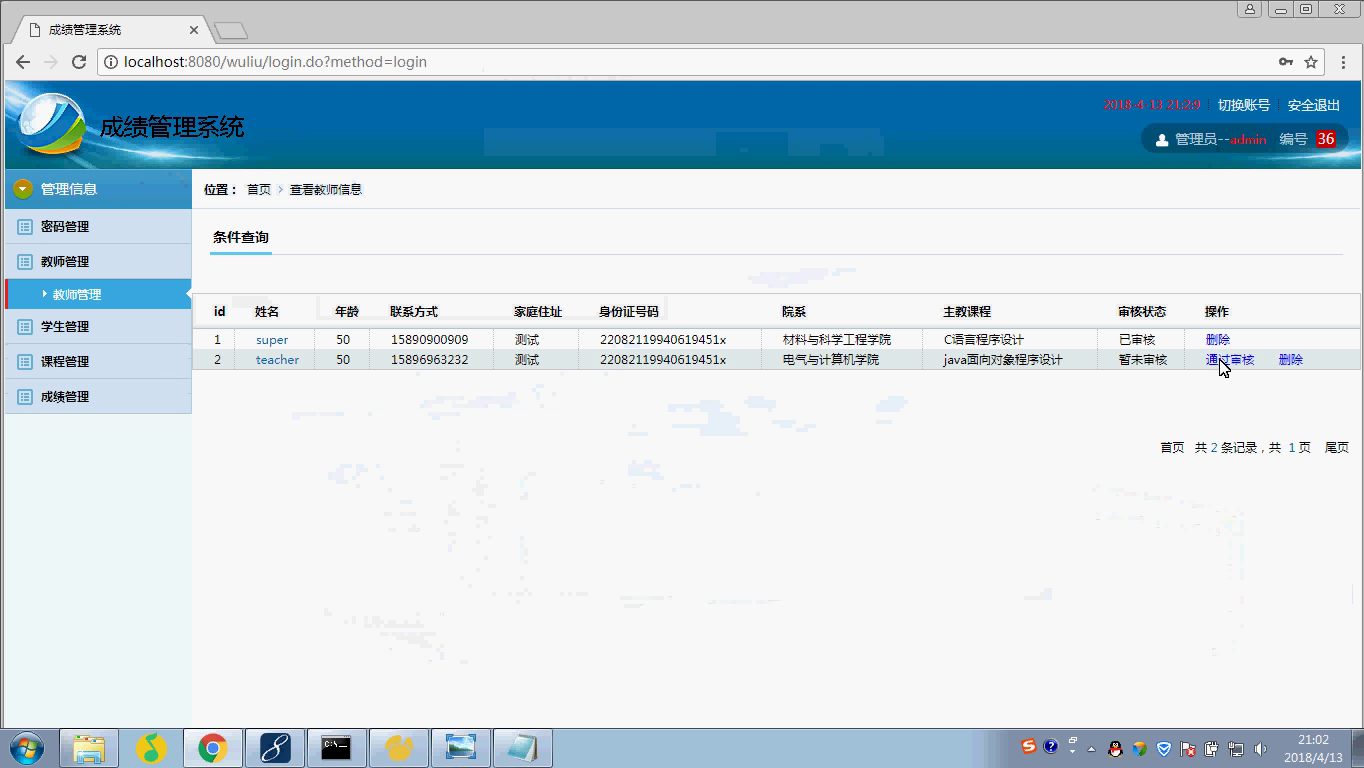Screen dimensions: 1364x768
Task: Click the browser back arrow
Action: point(23,62)
